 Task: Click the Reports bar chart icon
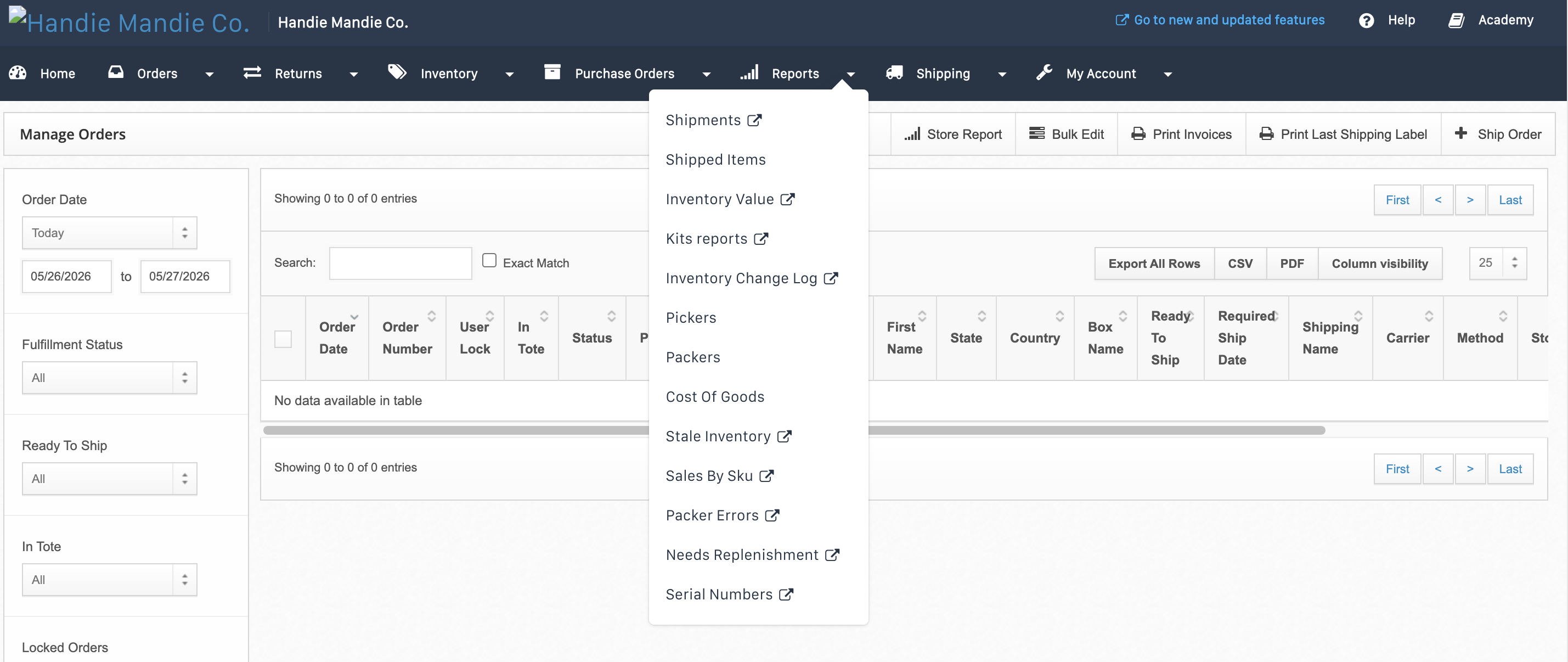tap(749, 72)
